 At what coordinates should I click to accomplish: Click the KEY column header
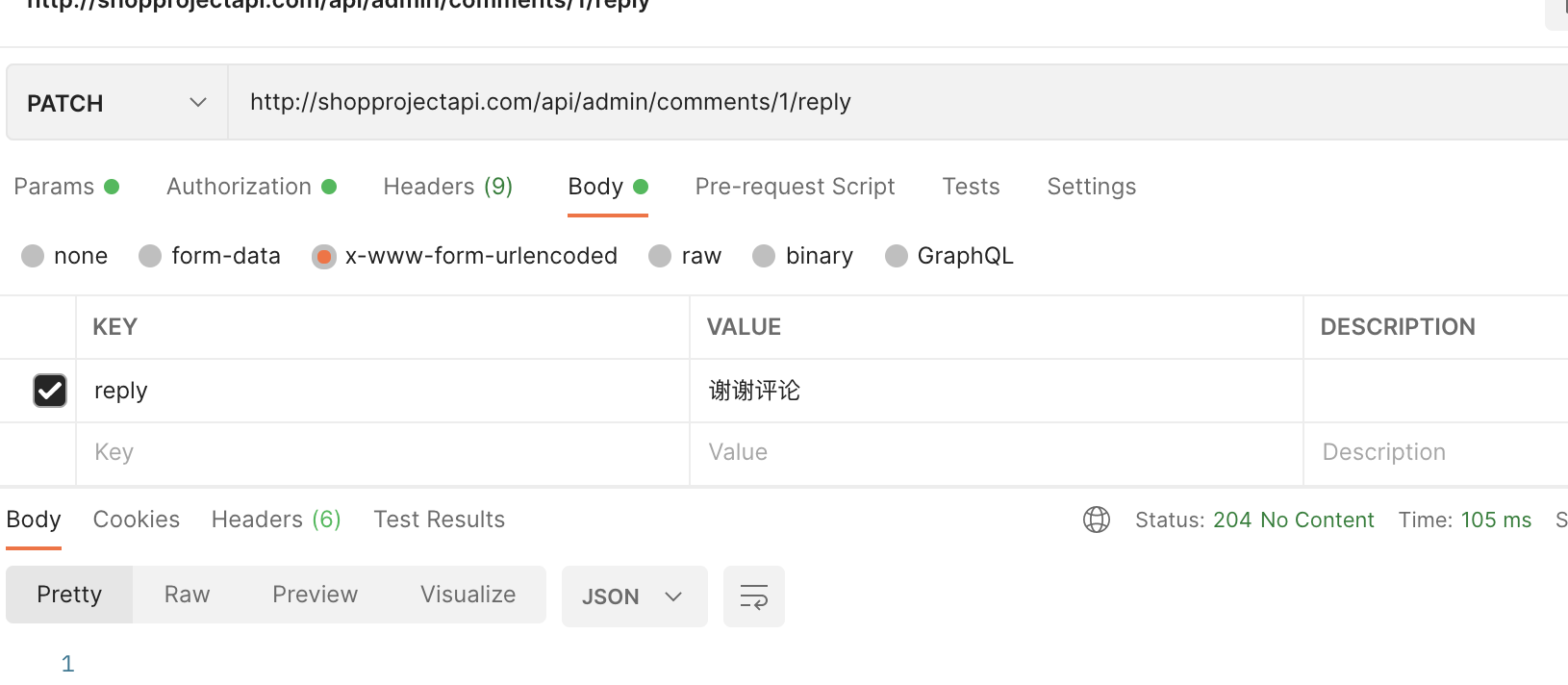coord(115,327)
